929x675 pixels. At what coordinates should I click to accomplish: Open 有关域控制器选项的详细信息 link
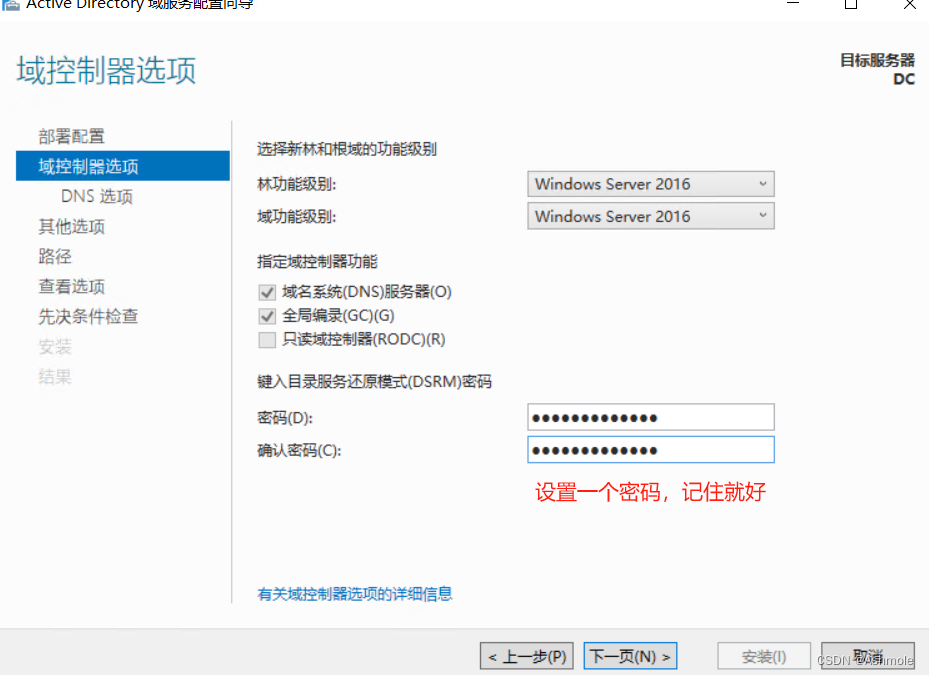(355, 594)
